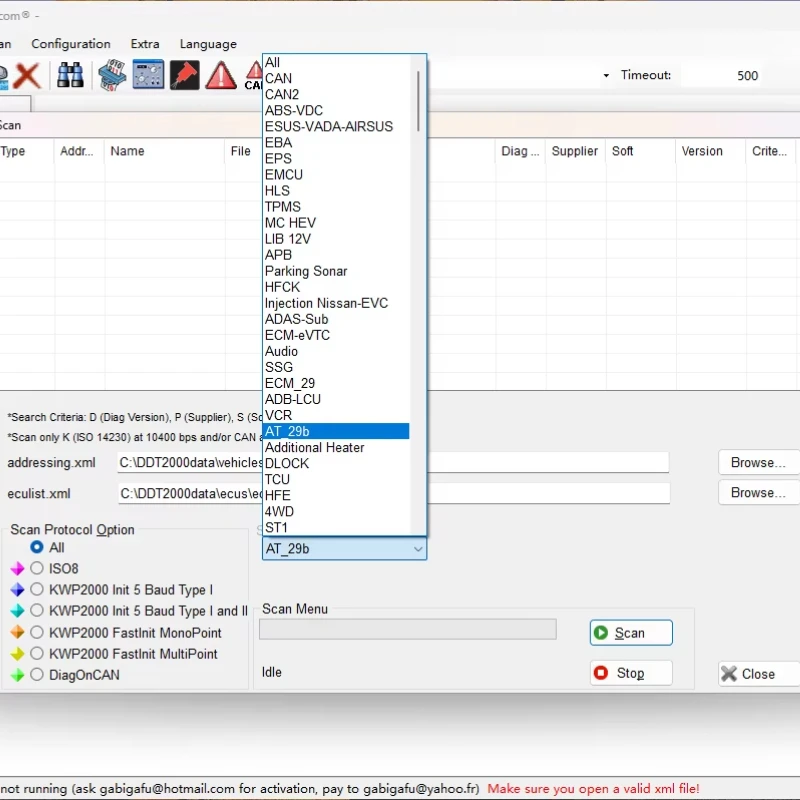Open the binoculars search icon
The image size is (800, 800).
coord(70,75)
